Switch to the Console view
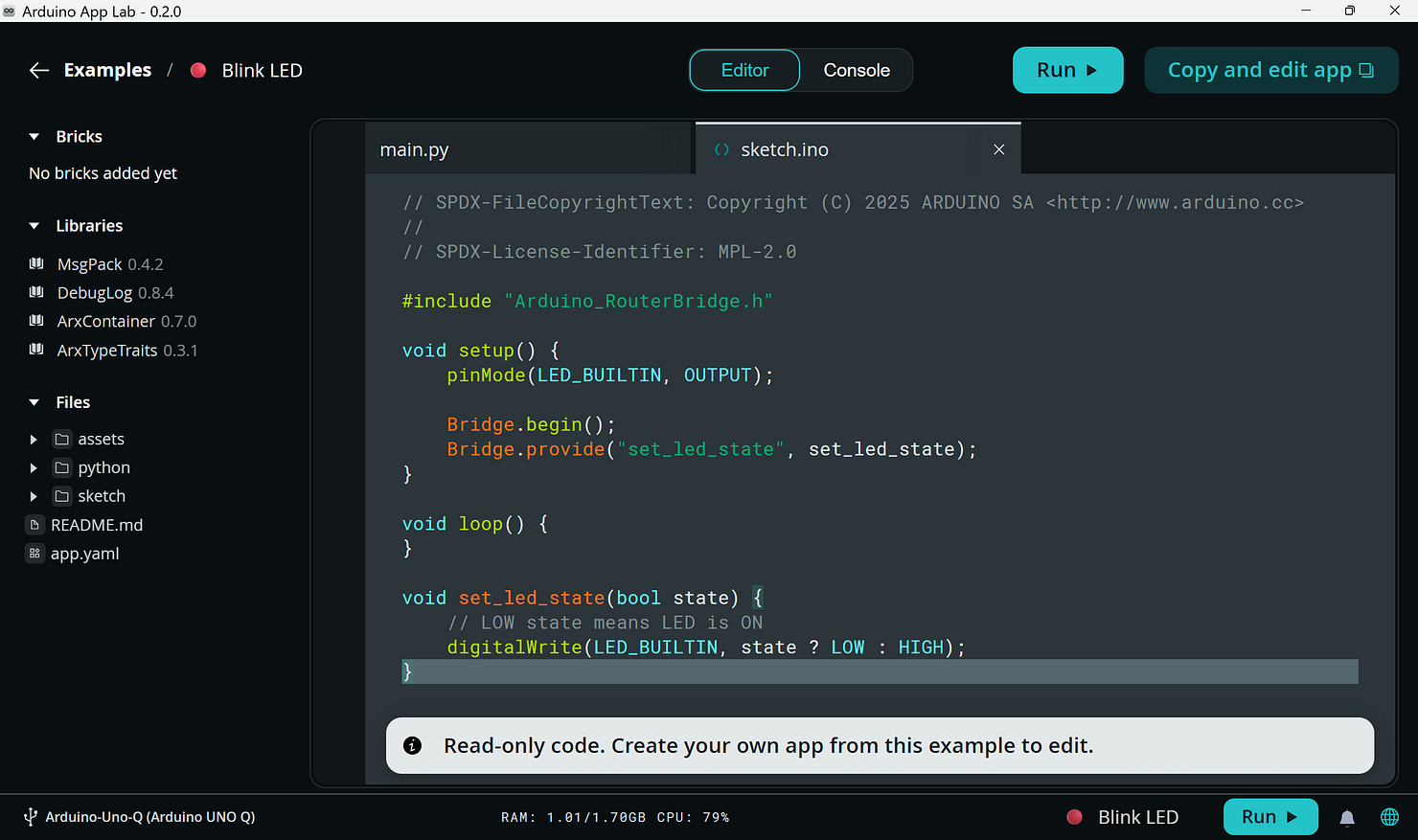Image resolution: width=1418 pixels, height=840 pixels. click(x=857, y=70)
